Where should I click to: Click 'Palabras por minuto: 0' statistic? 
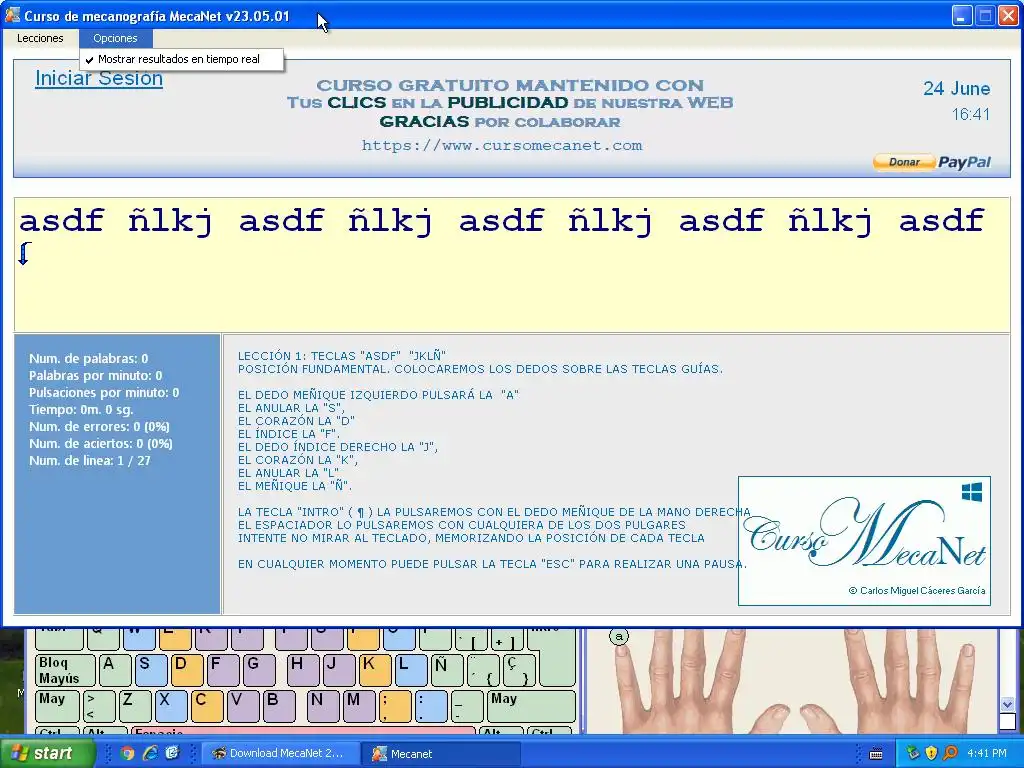click(x=95, y=376)
